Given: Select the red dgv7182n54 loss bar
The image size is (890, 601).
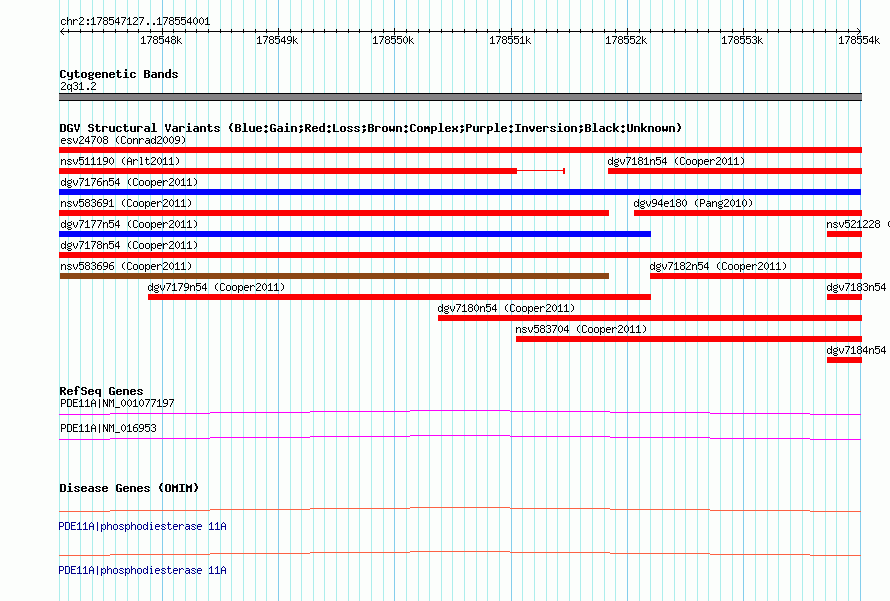Looking at the screenshot, I should pyautogui.click(x=756, y=276).
